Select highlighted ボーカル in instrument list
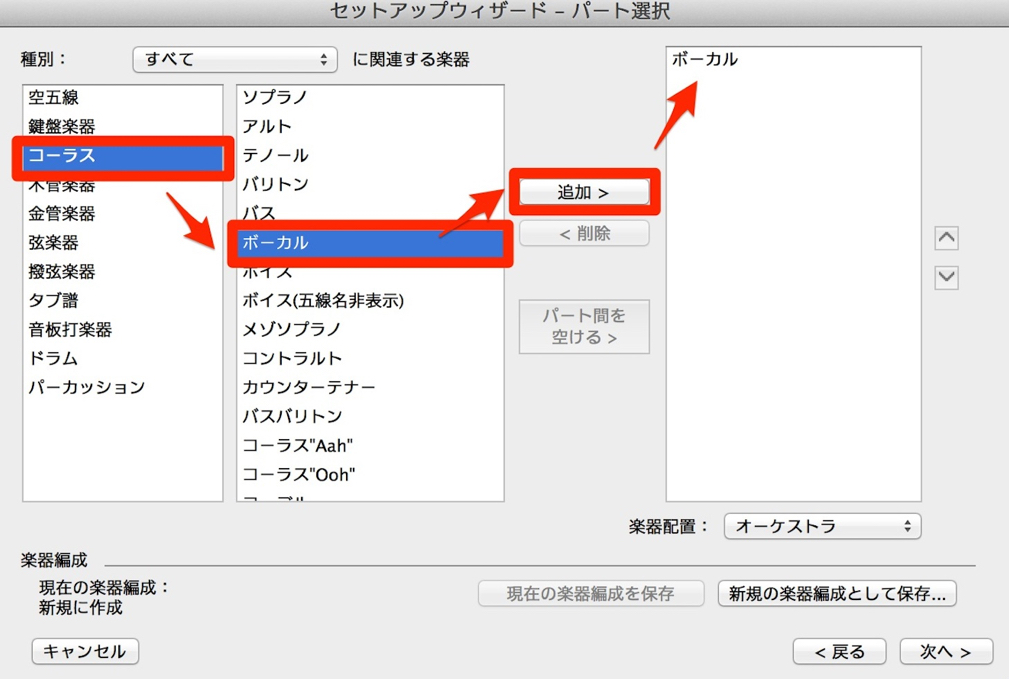 click(370, 243)
